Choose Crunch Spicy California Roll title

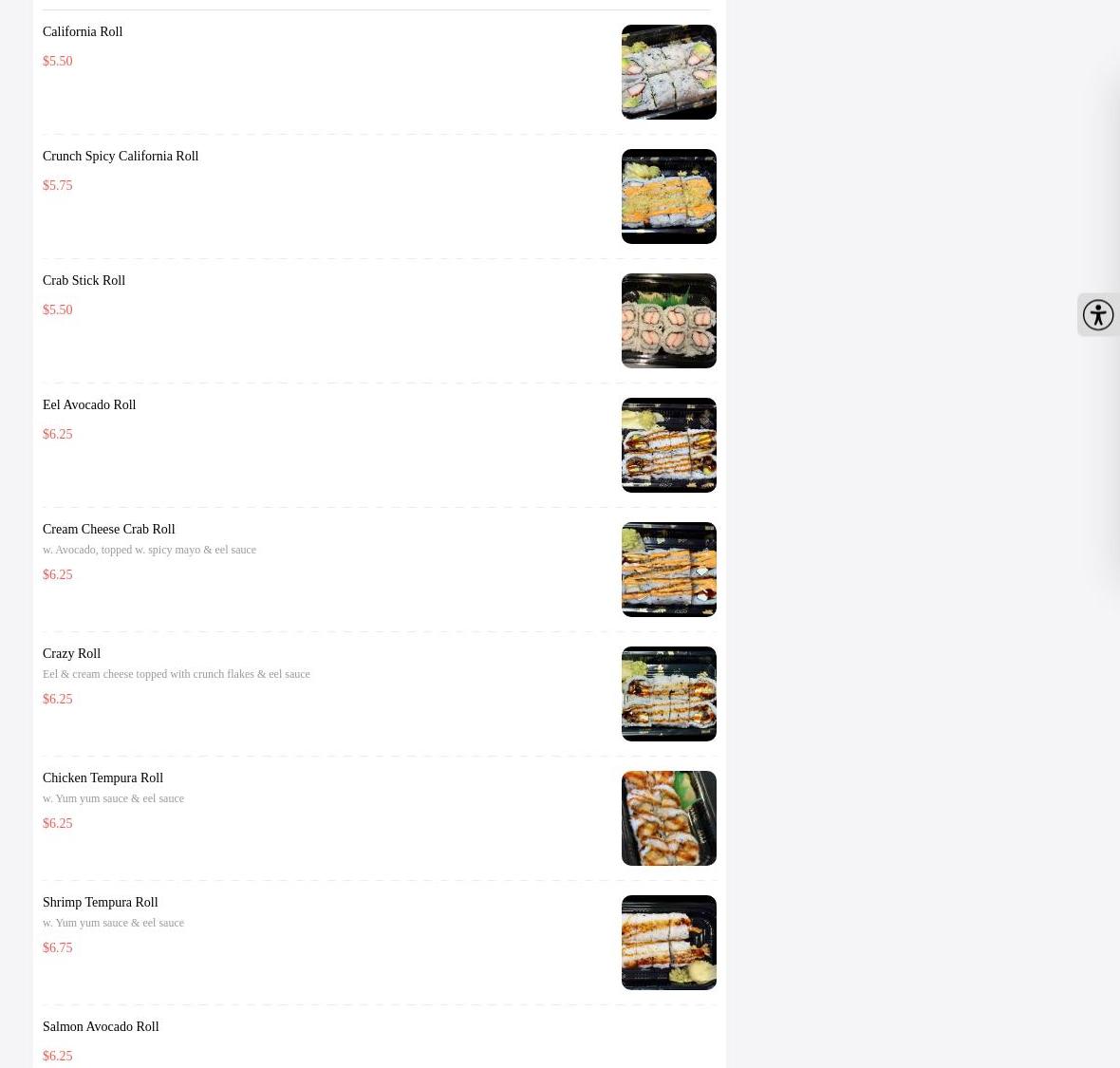[x=120, y=156]
